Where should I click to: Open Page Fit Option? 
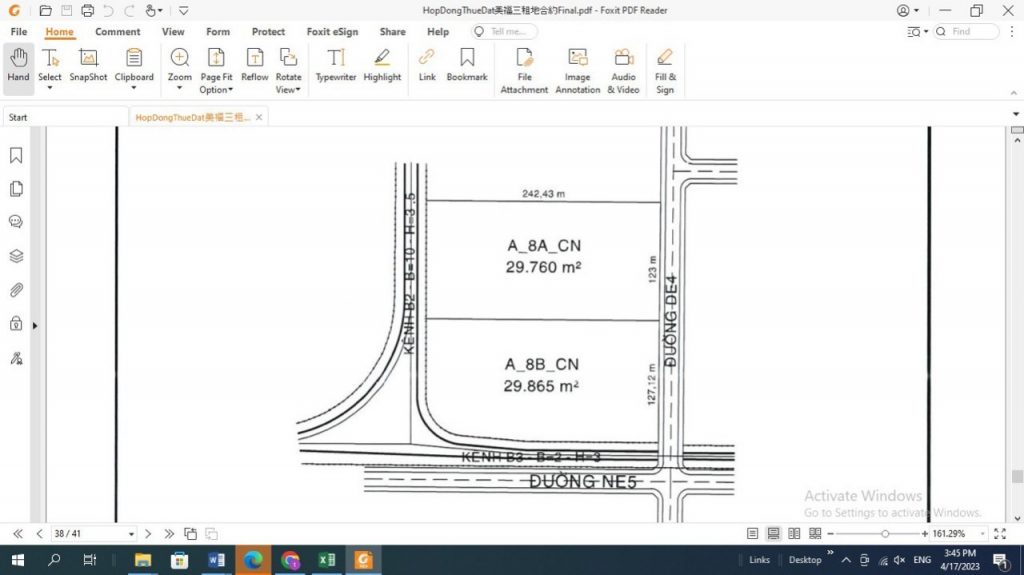[x=216, y=71]
